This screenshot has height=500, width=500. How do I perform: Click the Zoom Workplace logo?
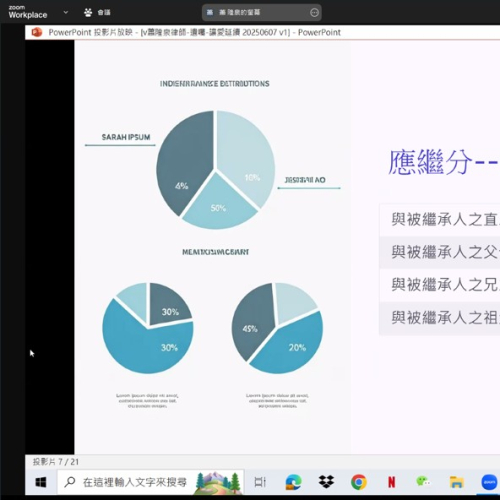[28, 12]
